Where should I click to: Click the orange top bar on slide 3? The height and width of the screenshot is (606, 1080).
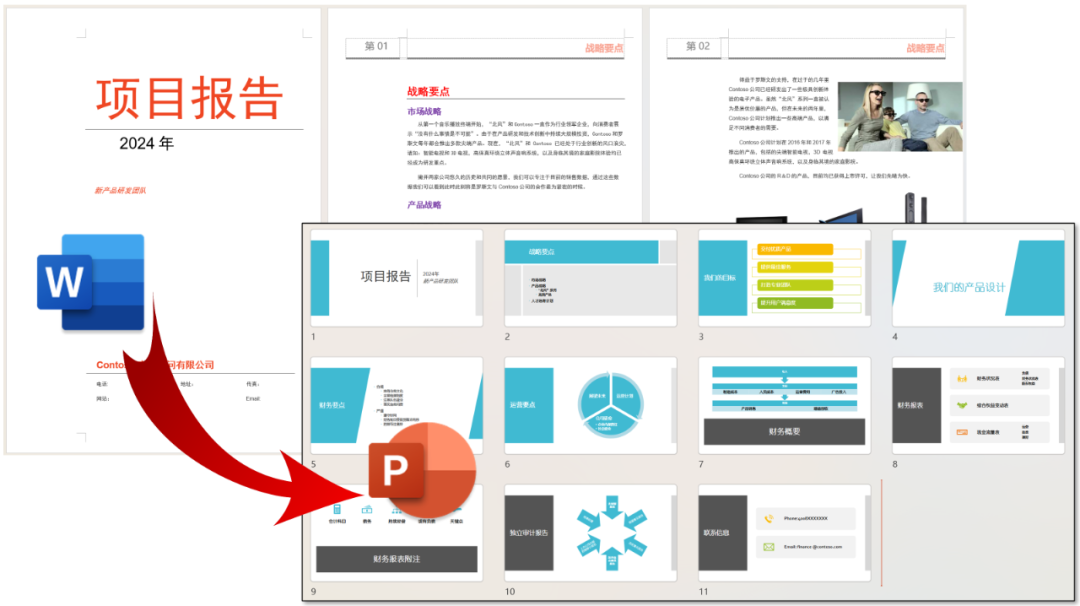795,249
